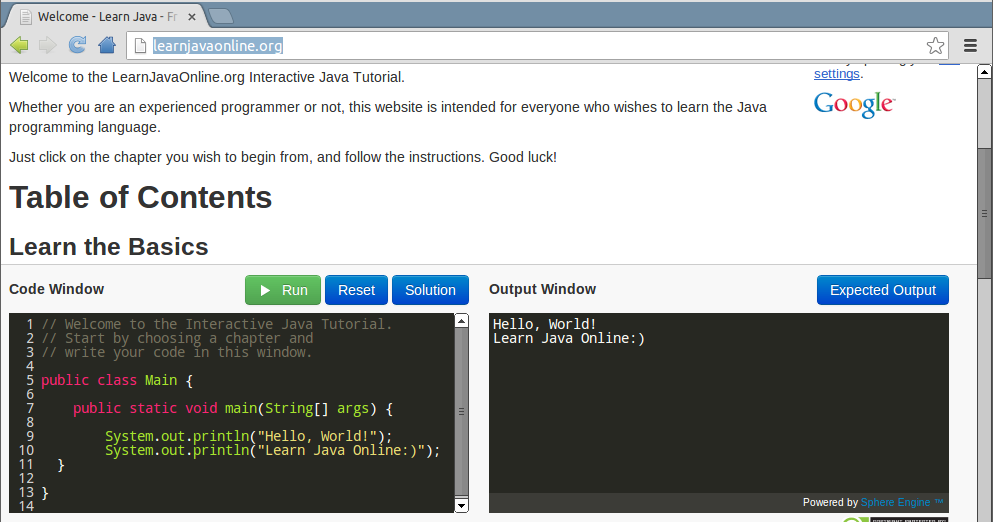Select the Welcome - Learn Java tab

pos(106,16)
